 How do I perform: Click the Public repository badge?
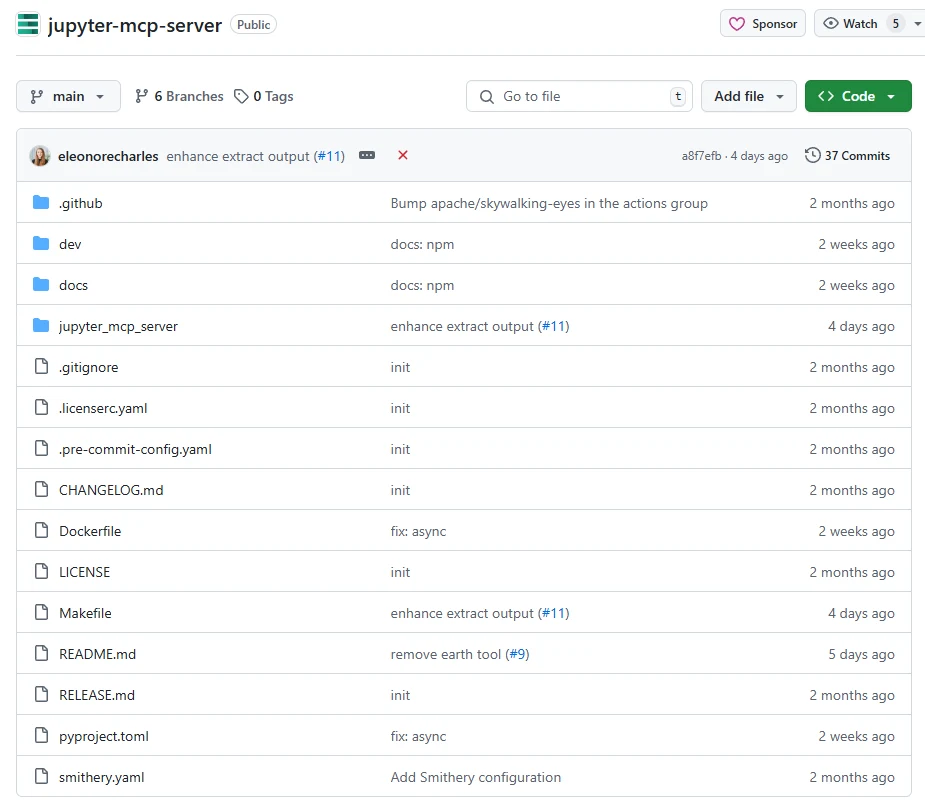(253, 24)
